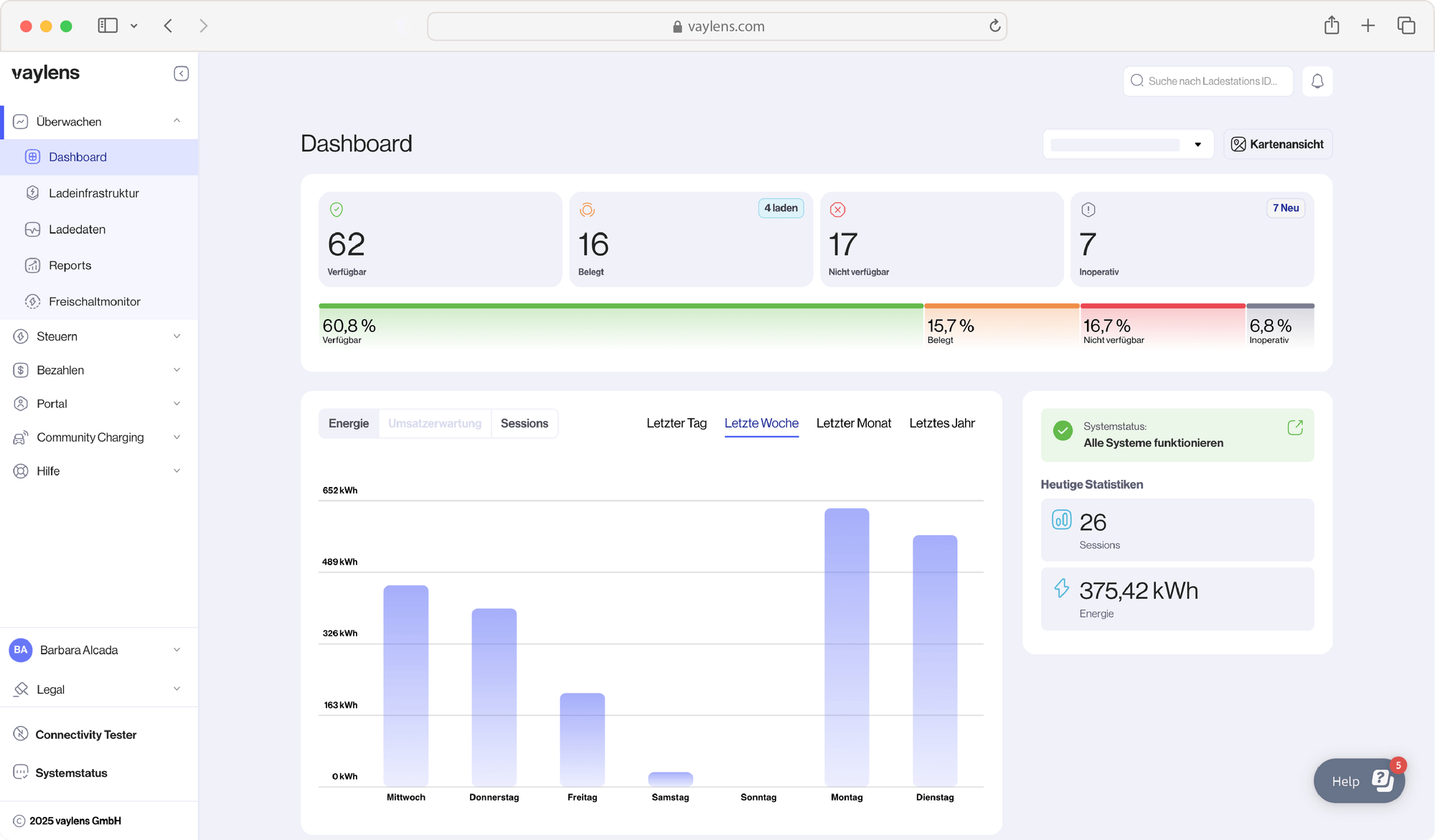Click the orange Belegt charging icon
This screenshot has width=1435, height=840.
[x=587, y=209]
